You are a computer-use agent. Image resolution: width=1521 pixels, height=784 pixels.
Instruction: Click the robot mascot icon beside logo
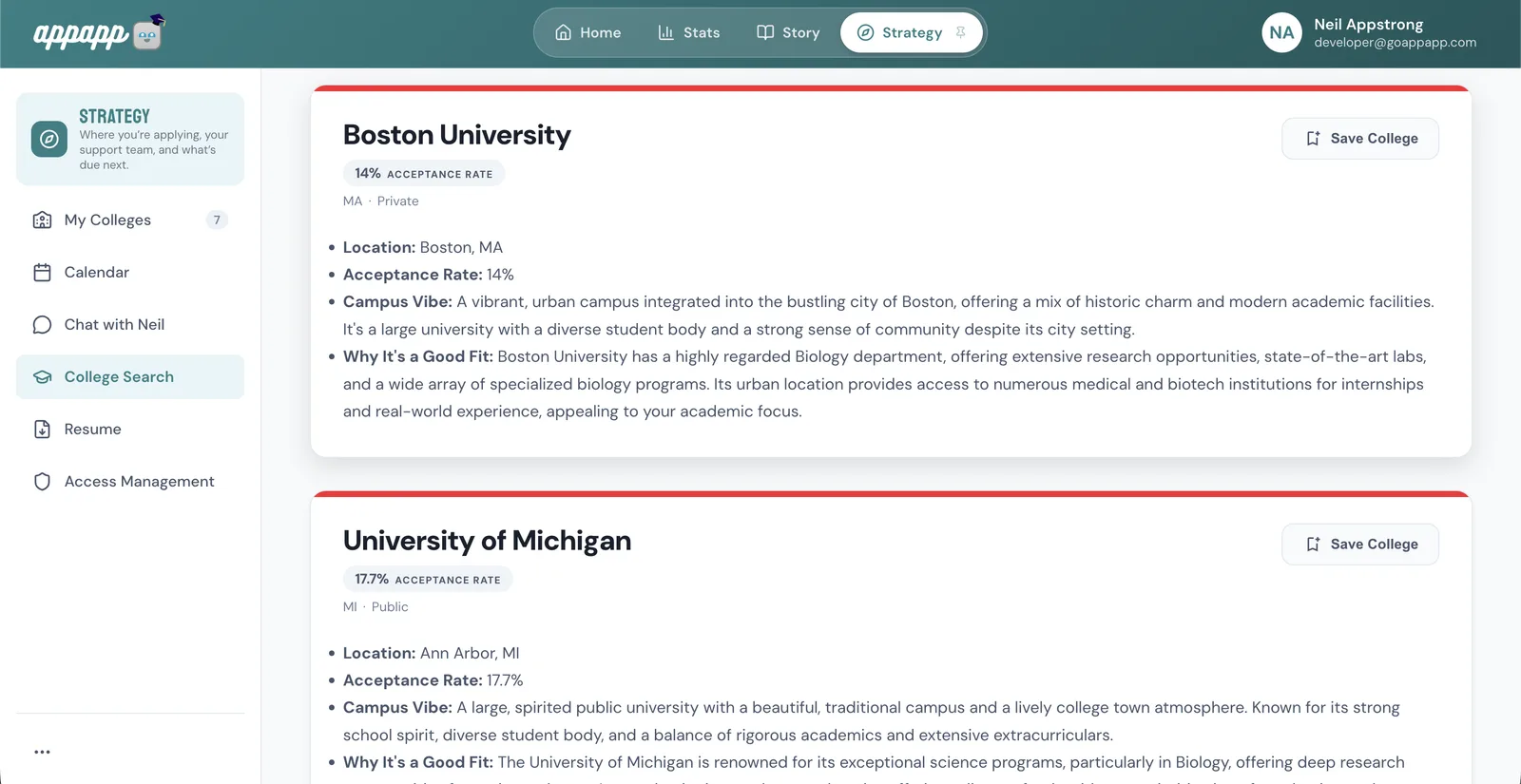[x=148, y=33]
